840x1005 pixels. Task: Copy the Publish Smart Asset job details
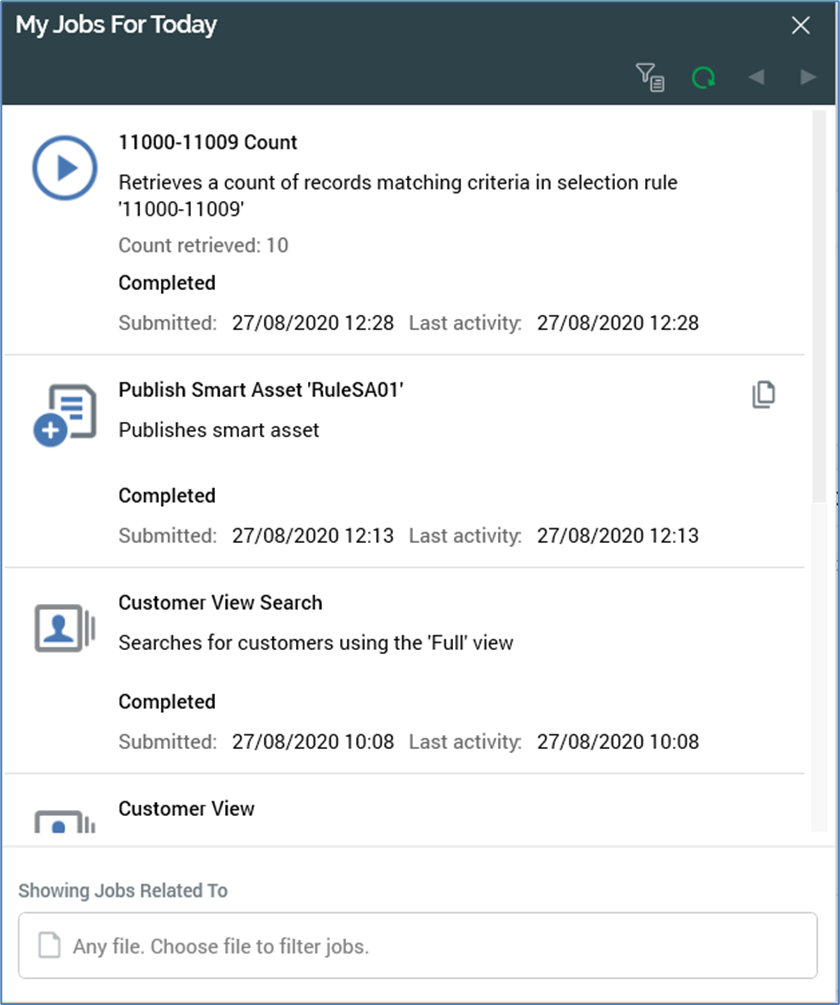763,395
